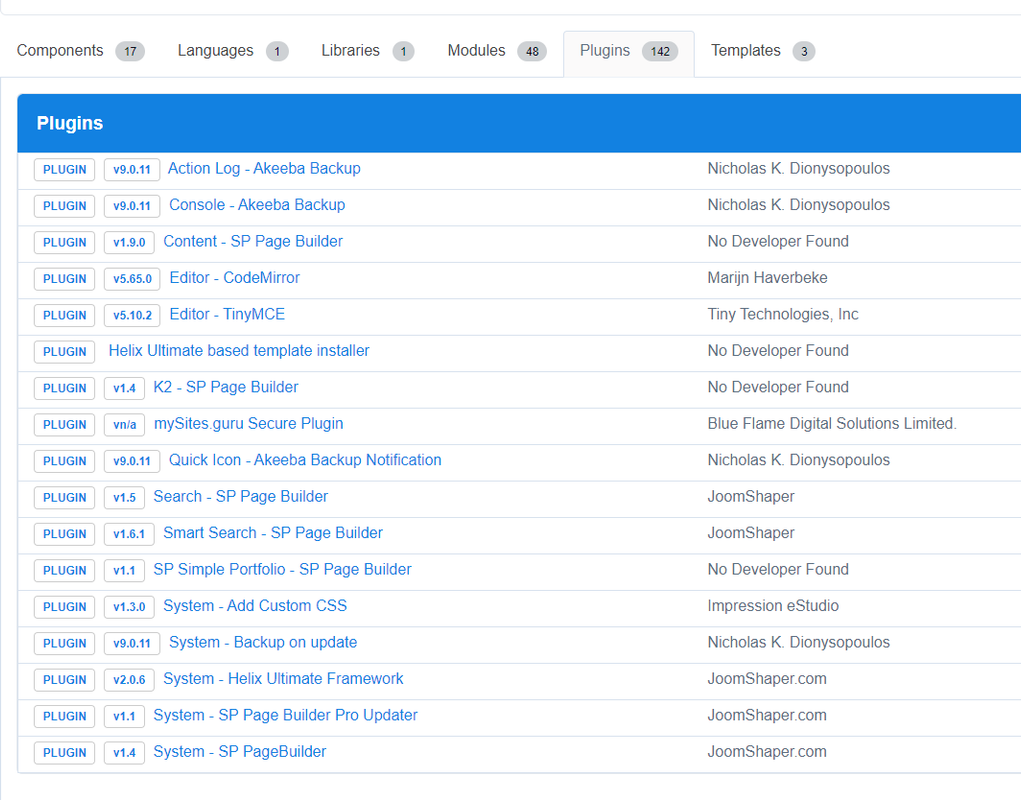The height and width of the screenshot is (800, 1021).
Task: Click the Tiny Technologies, Inc developer text
Action: click(783, 314)
